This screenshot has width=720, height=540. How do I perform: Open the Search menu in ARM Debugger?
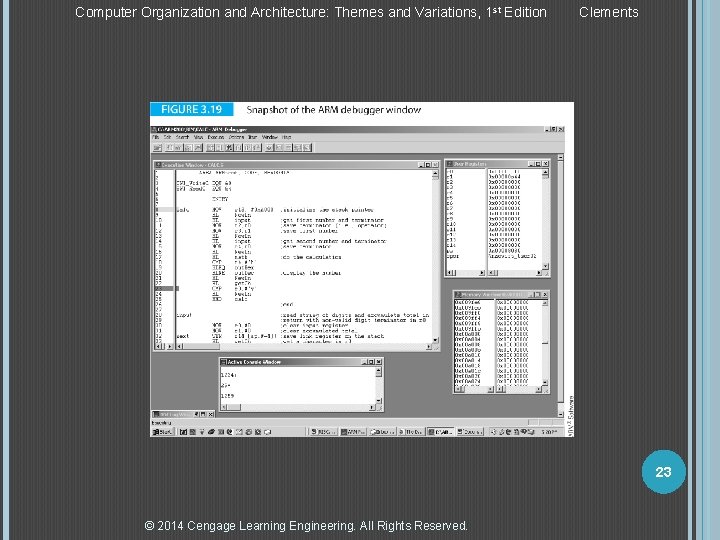click(182, 137)
